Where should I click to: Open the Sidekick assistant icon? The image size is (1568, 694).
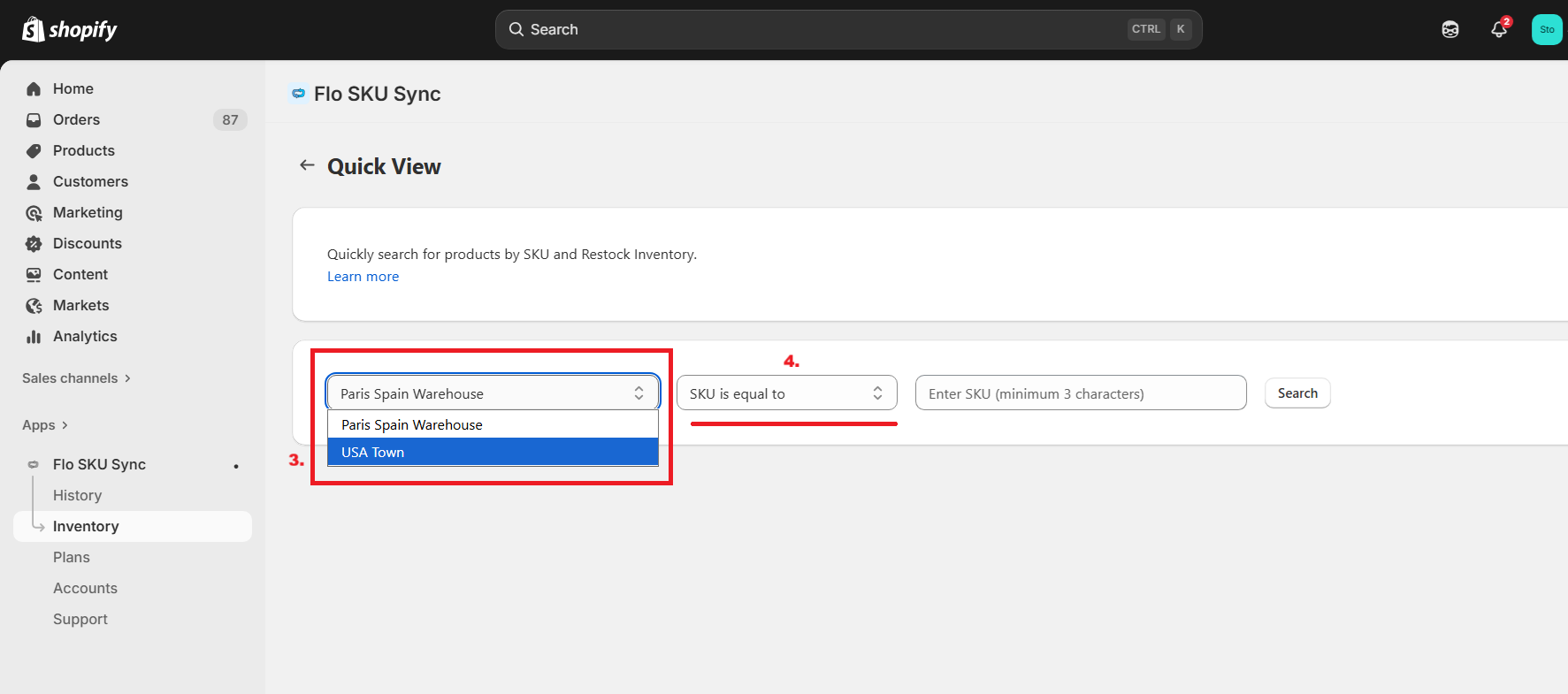click(1450, 29)
